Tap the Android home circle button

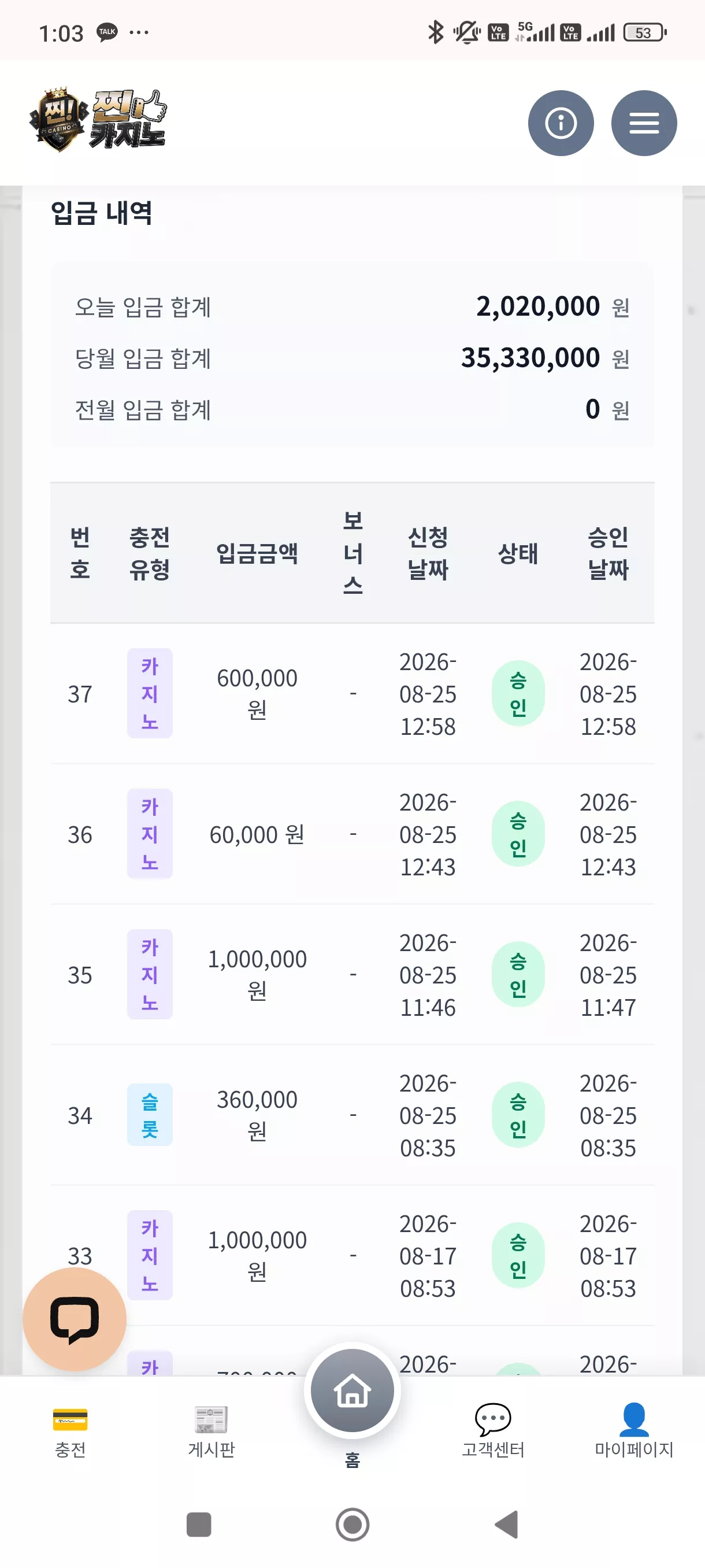pyautogui.click(x=352, y=1525)
